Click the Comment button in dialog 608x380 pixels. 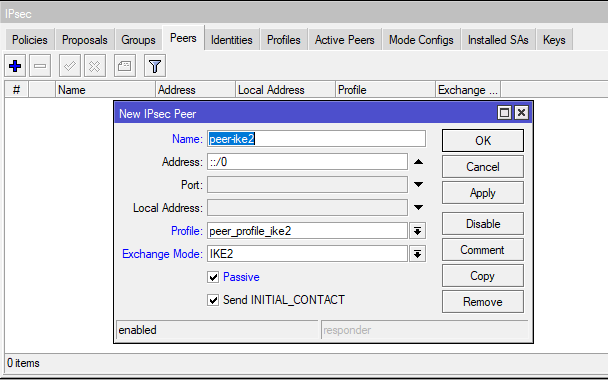[483, 250]
